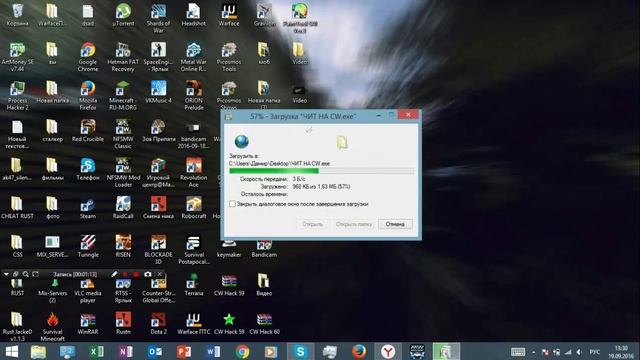Select the Survival Postapocalypse shortcut
640x360 pixels.
pyautogui.click(x=193, y=250)
